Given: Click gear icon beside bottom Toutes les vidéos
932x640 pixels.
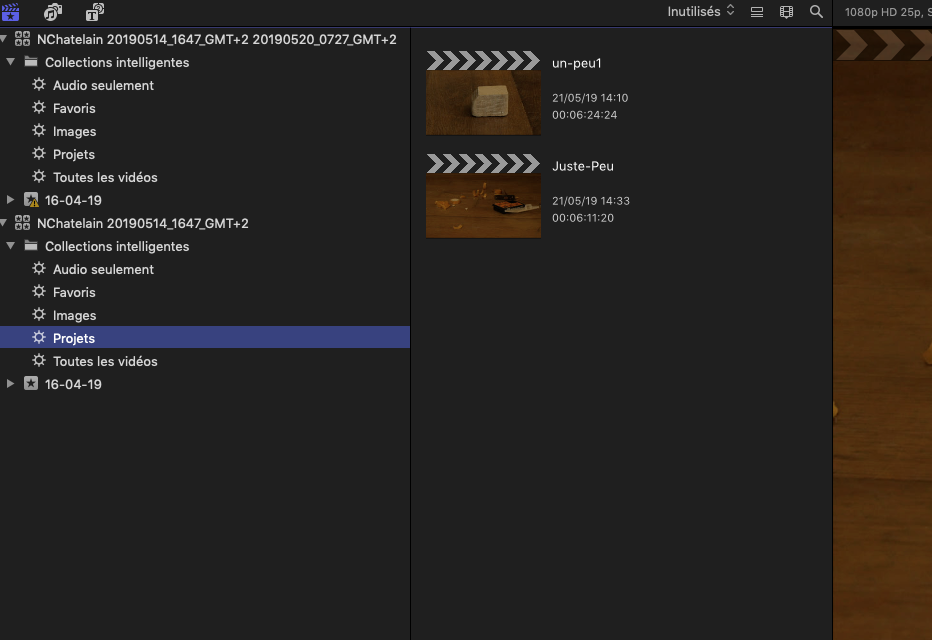Looking at the screenshot, I should [x=39, y=361].
